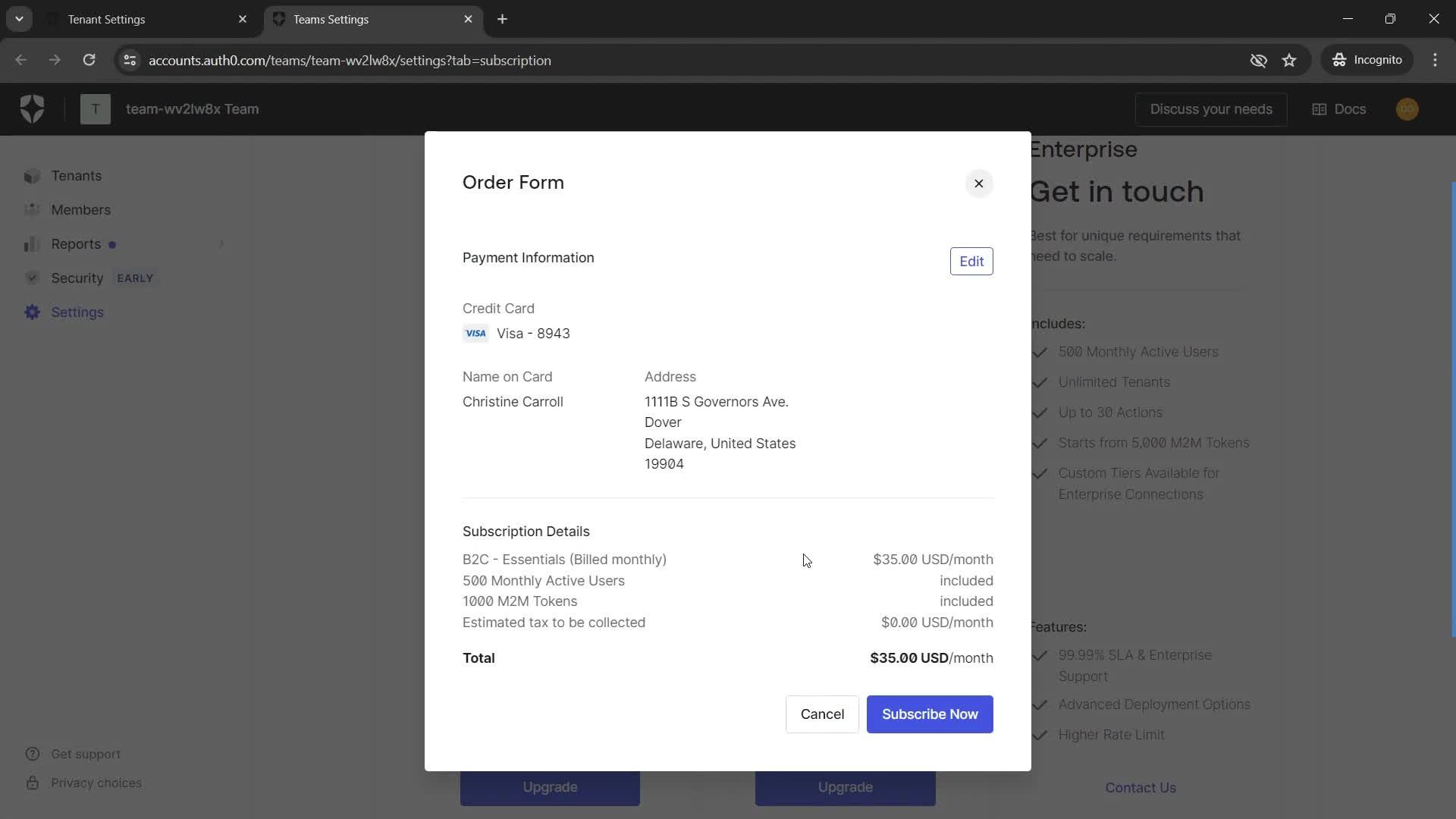Open Reports in the sidebar
Image resolution: width=1456 pixels, height=819 pixels.
click(x=76, y=244)
